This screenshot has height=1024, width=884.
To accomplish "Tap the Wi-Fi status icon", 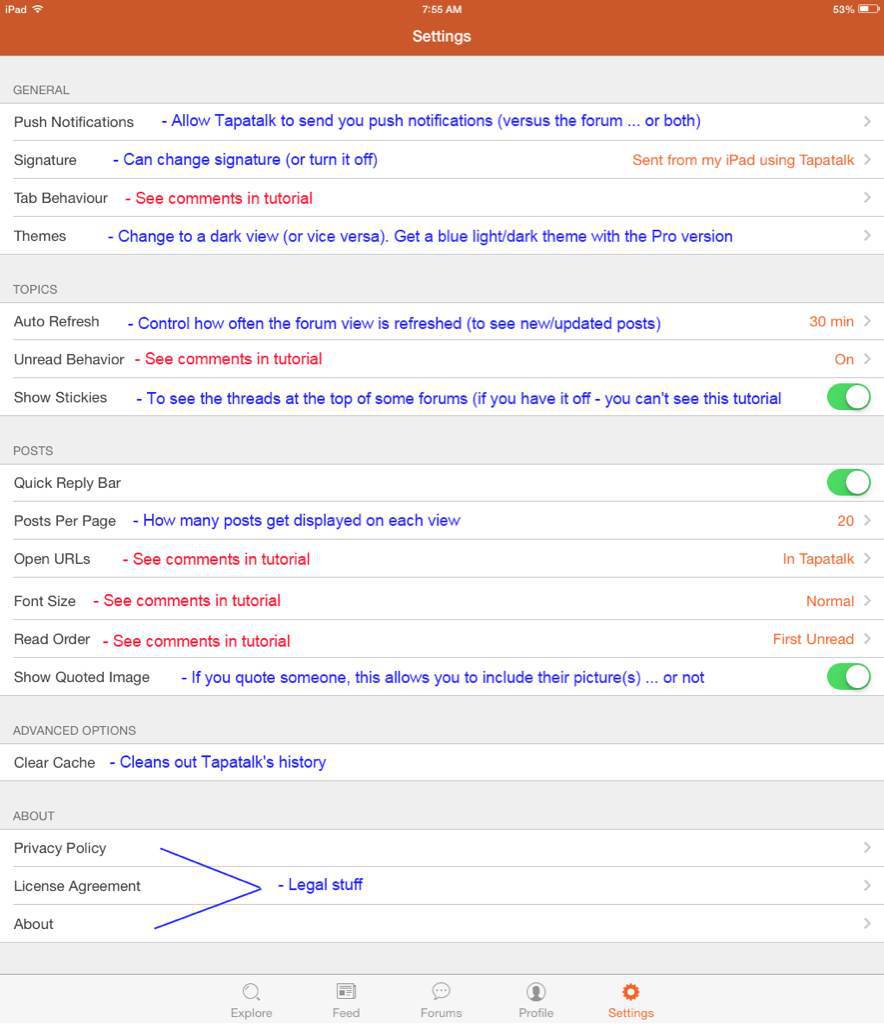I will (37, 9).
